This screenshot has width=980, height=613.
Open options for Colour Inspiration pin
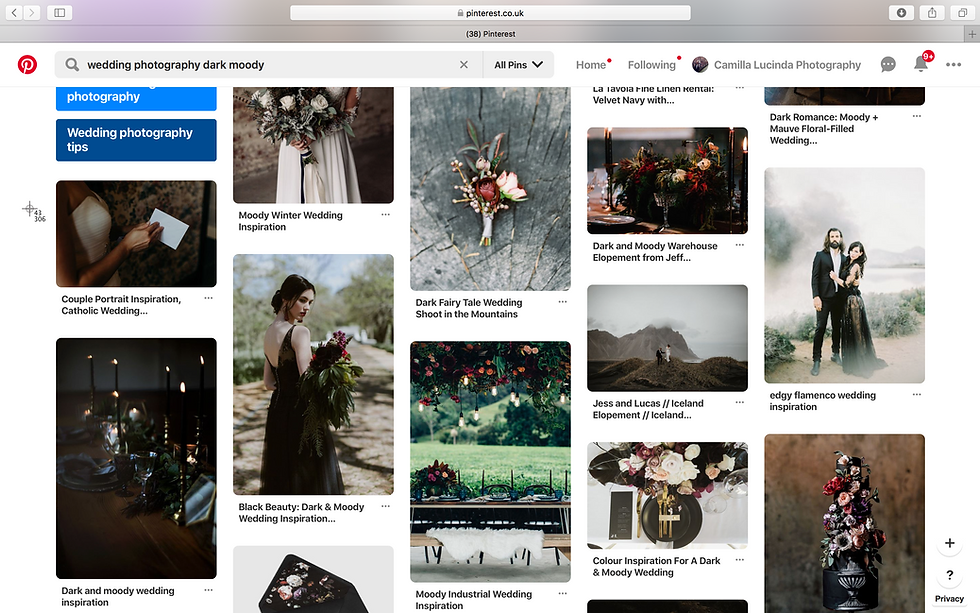coord(740,560)
